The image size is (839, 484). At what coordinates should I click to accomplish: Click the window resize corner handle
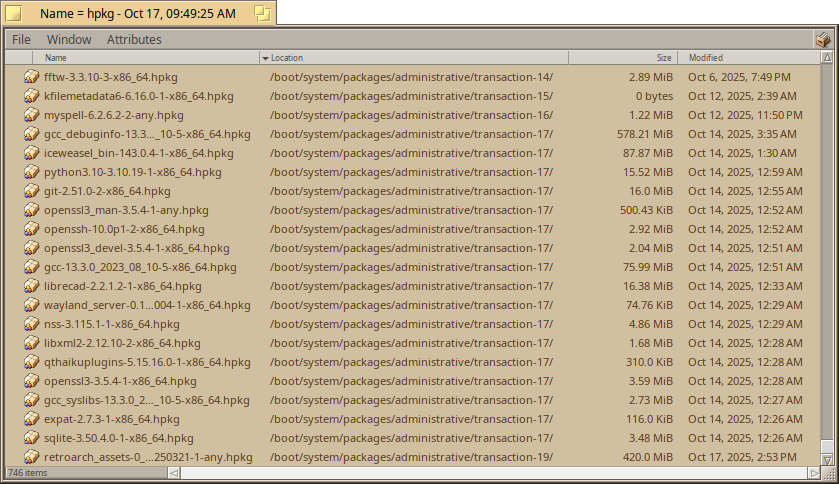[828, 473]
